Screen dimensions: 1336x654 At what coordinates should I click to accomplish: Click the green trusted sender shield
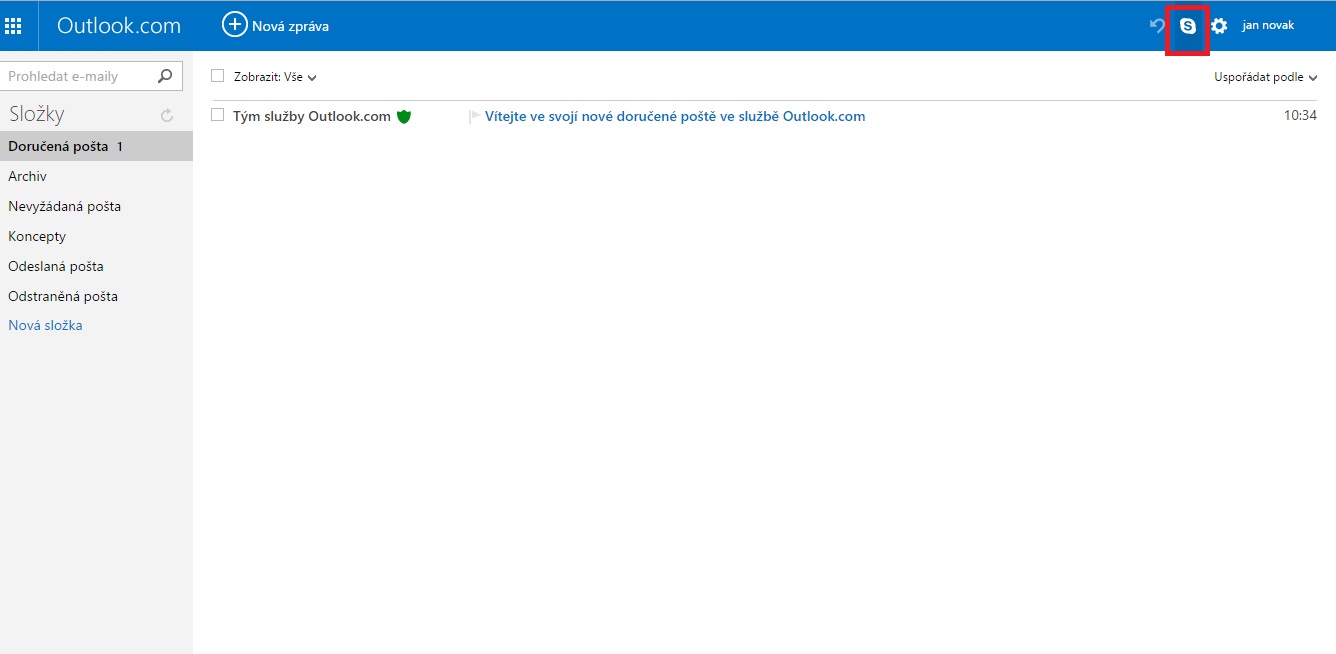404,116
